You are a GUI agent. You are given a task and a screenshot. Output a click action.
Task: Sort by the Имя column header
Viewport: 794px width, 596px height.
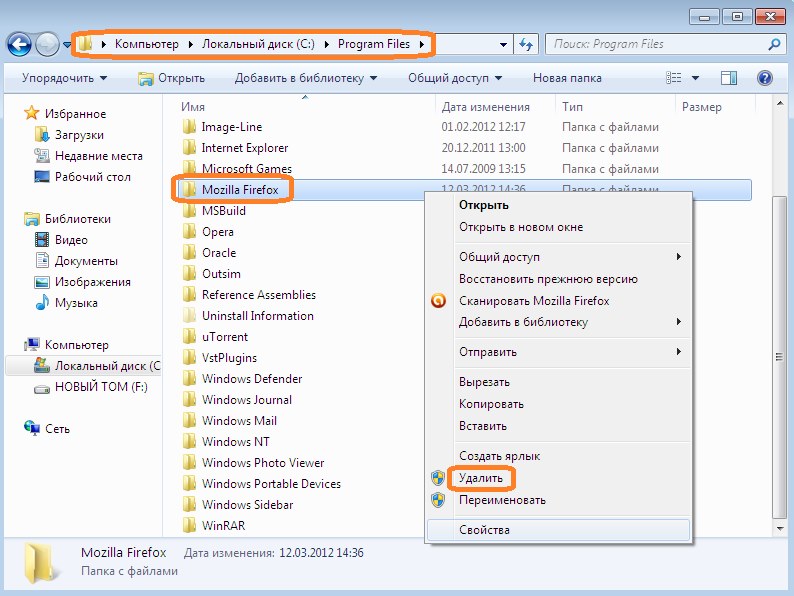(193, 107)
